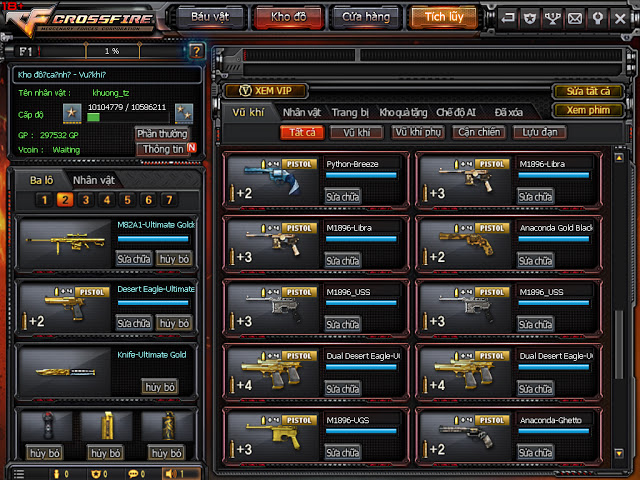Select the Nhân vật tab beside Ba lô
This screenshot has height=480, width=640.
click(93, 180)
